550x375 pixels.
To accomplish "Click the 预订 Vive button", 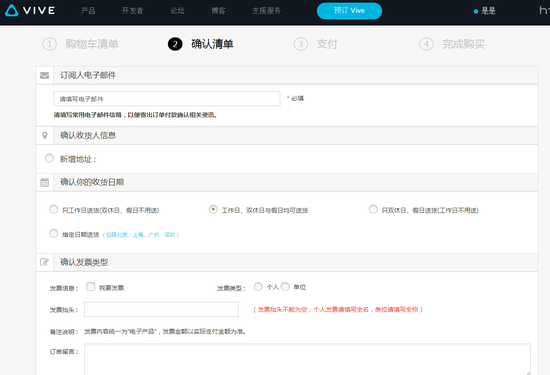I will coord(349,11).
